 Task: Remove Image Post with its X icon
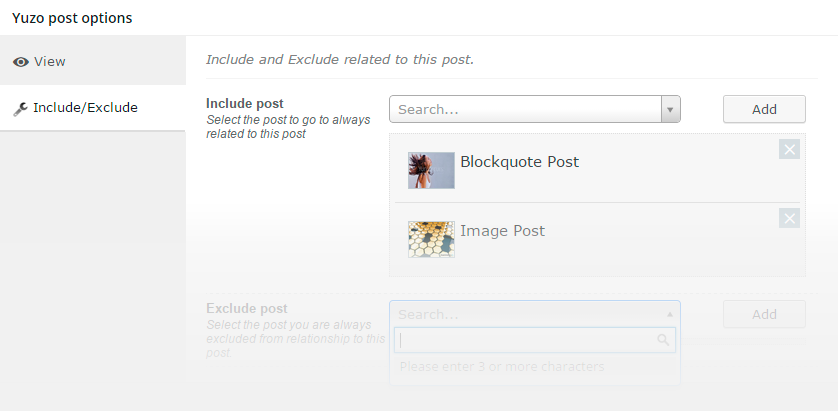click(x=789, y=218)
